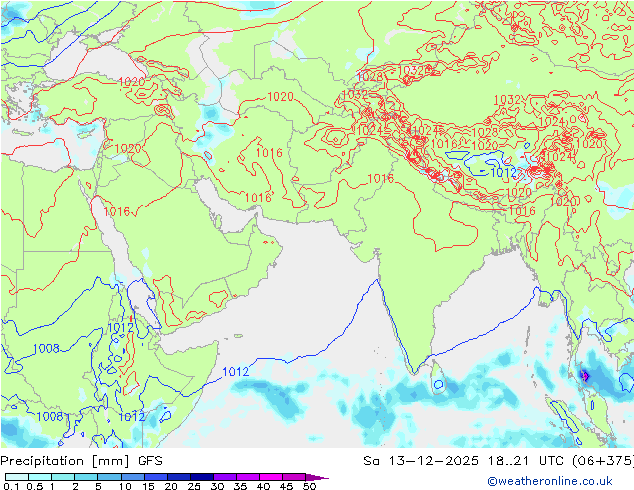Select the 45 to 50 mm legend swatch
634x490 pixels.
(294, 477)
